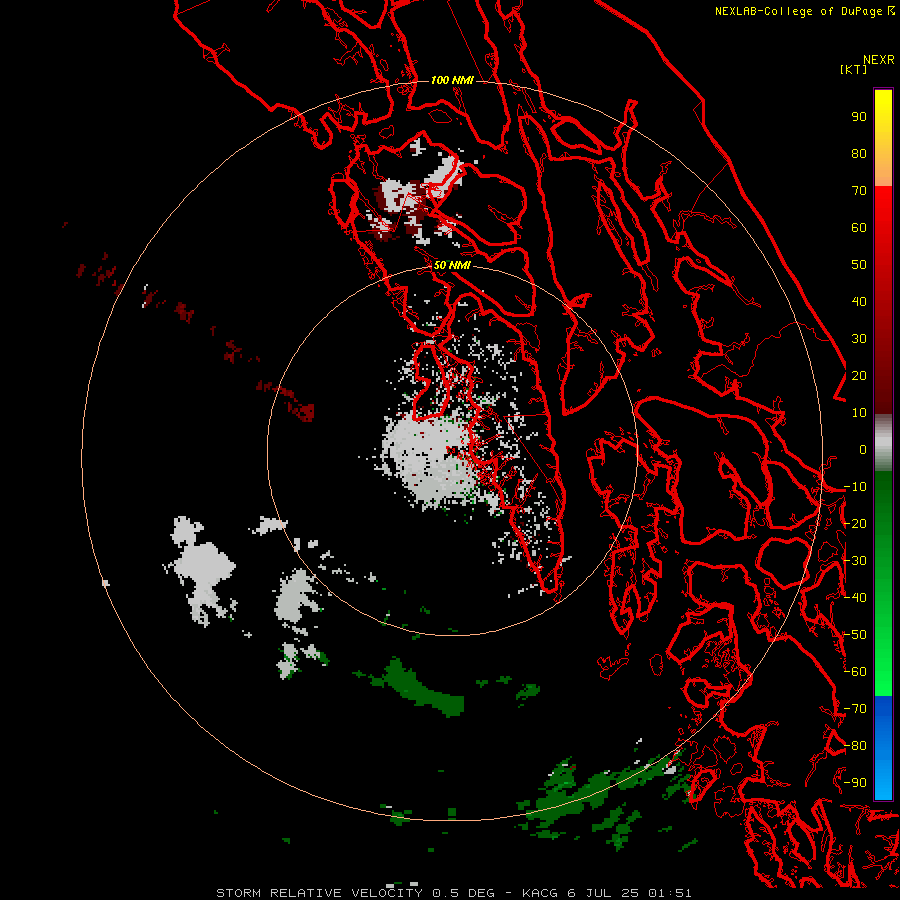Click the -50 value on the velocity scale
The image size is (900, 900).
[855, 635]
